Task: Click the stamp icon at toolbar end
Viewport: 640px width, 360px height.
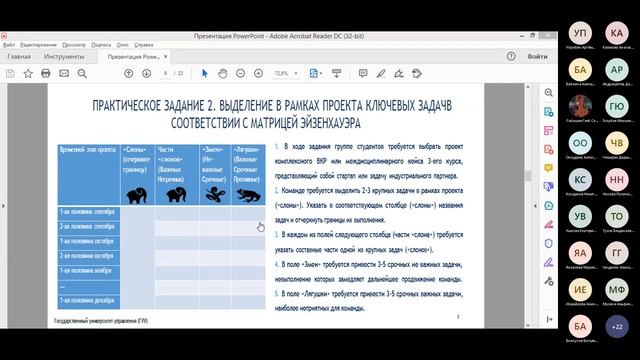Action: [x=417, y=73]
